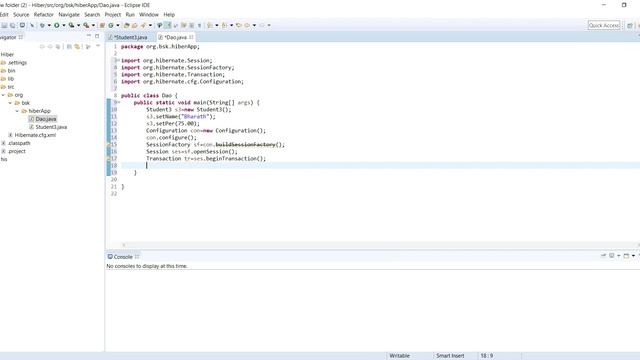Click the Save All toolbar icon
The height and width of the screenshot is (360, 640).
[x=13, y=25]
